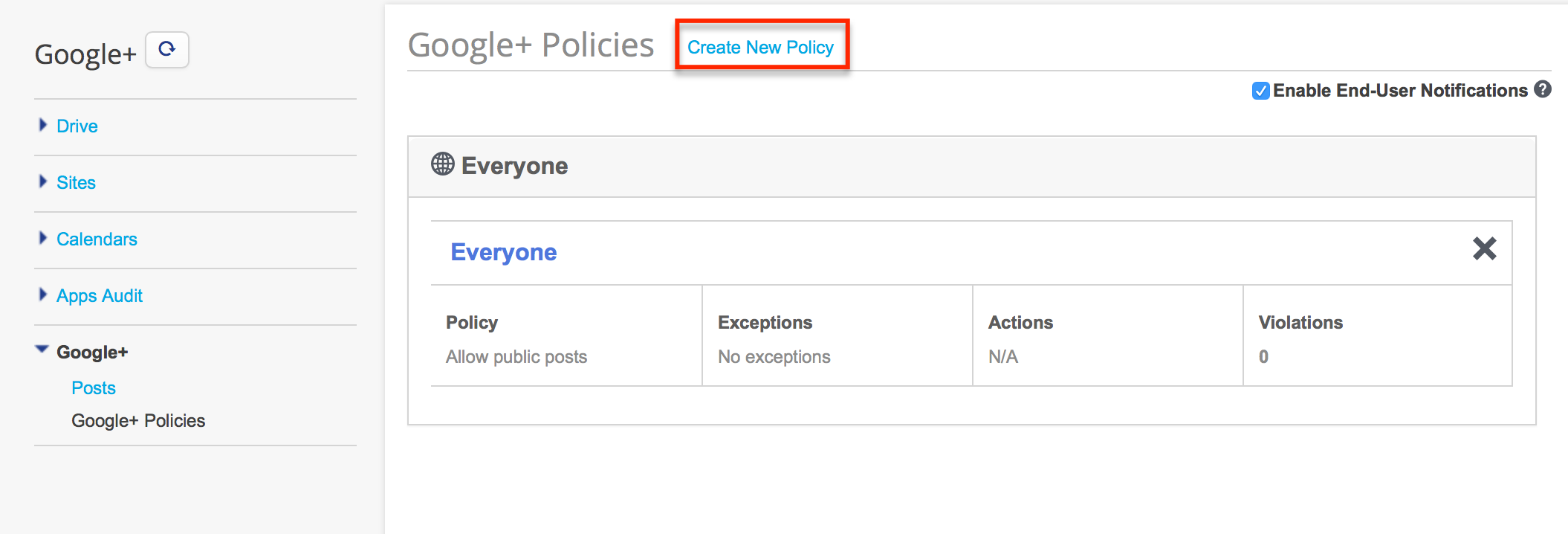Click the Exceptions column label
Image resolution: width=1568 pixels, height=534 pixels.
765,323
